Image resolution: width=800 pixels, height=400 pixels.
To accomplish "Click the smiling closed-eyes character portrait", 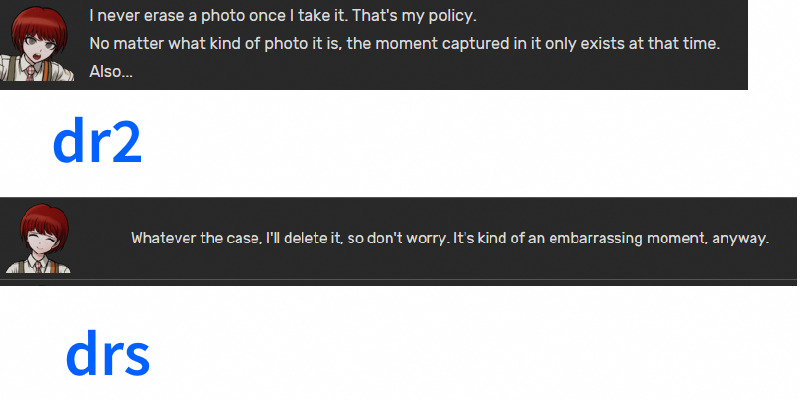I will (38, 239).
